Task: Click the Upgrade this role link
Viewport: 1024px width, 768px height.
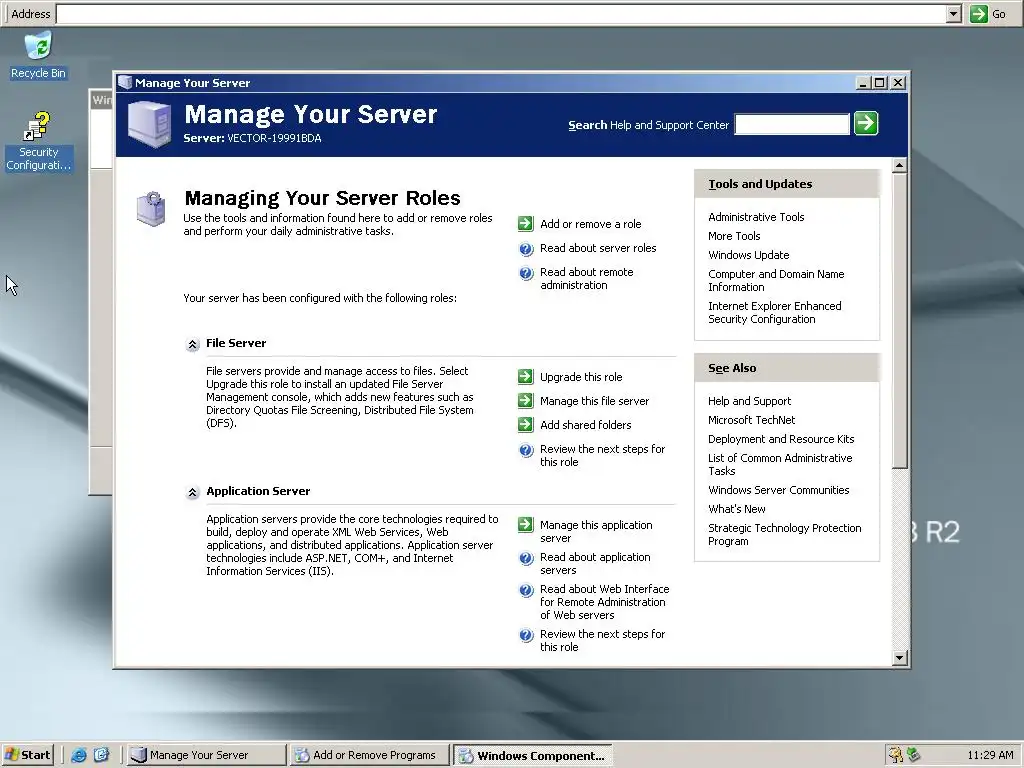Action: click(581, 377)
